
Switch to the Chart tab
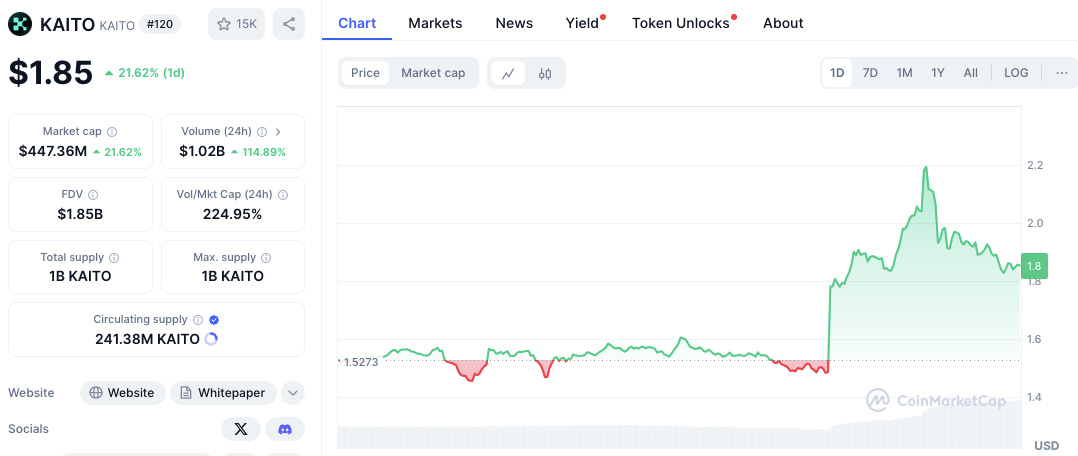[x=357, y=23]
